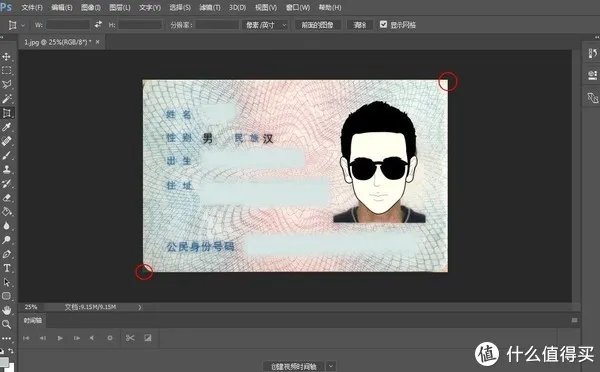Select the Clone Stamp tool

coord(7,169)
